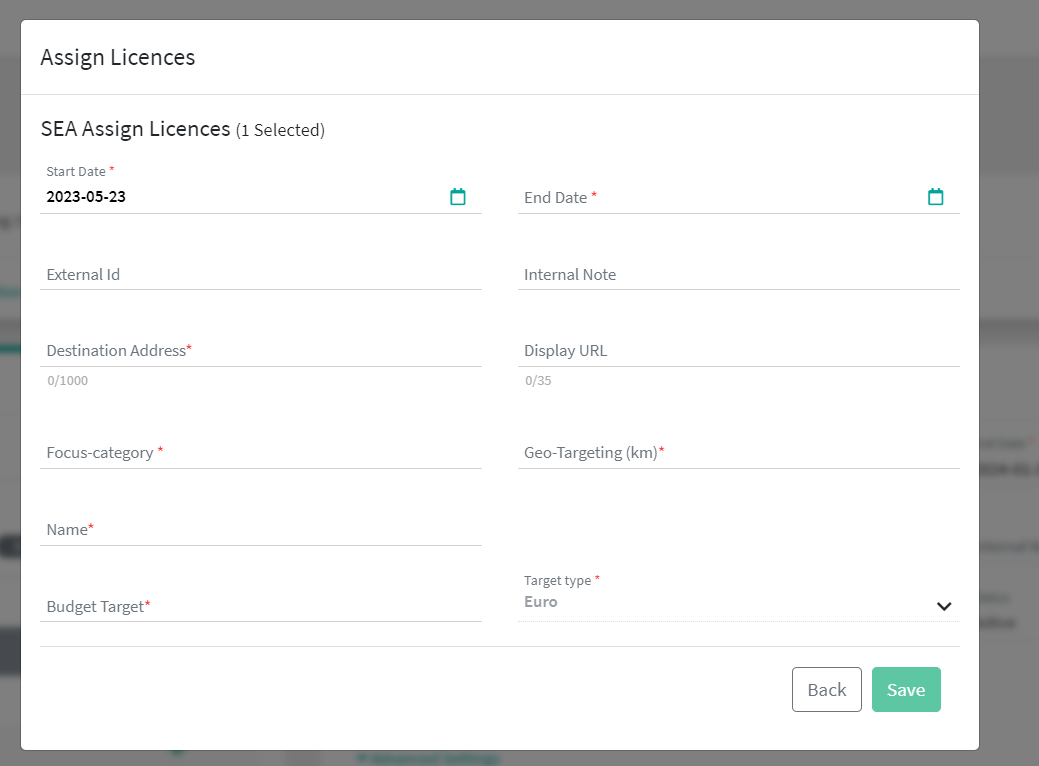The height and width of the screenshot is (766, 1039).
Task: Click the Assign Licences dialog title
Action: coord(118,58)
